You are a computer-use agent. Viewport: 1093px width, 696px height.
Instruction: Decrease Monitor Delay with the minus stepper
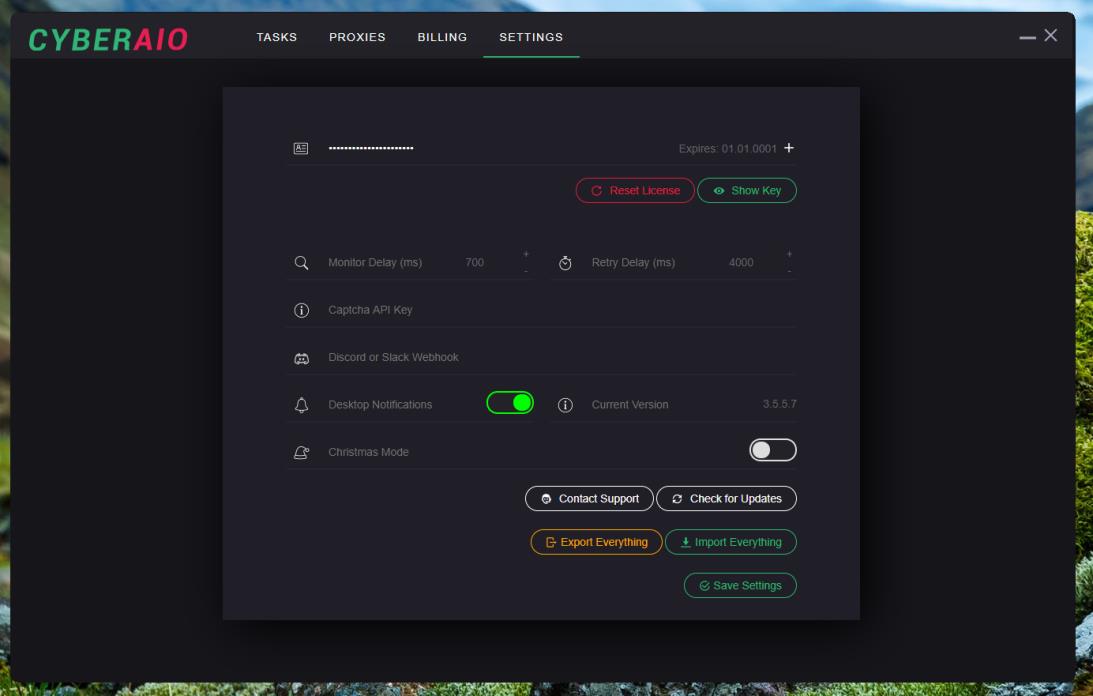526,271
